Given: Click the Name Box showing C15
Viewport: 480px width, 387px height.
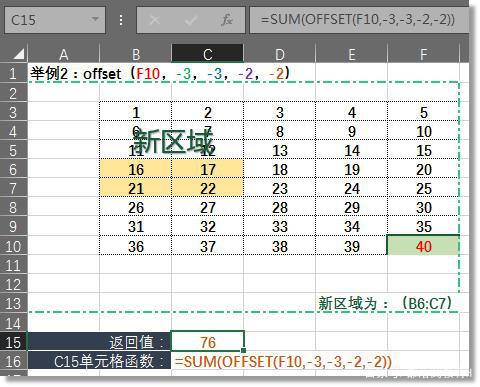Looking at the screenshot, I should (55, 20).
